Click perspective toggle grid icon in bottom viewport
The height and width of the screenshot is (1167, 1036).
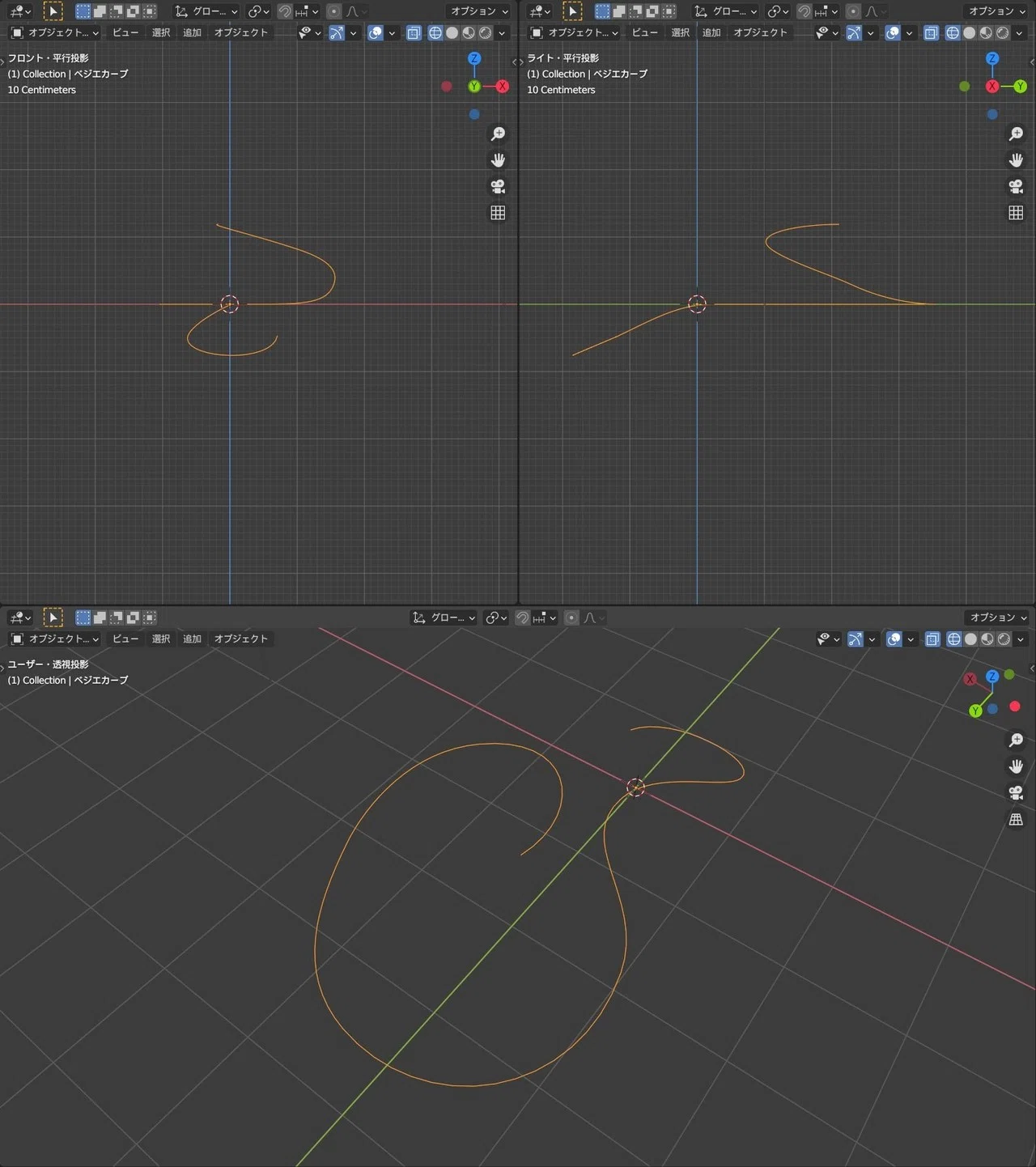tap(1016, 820)
